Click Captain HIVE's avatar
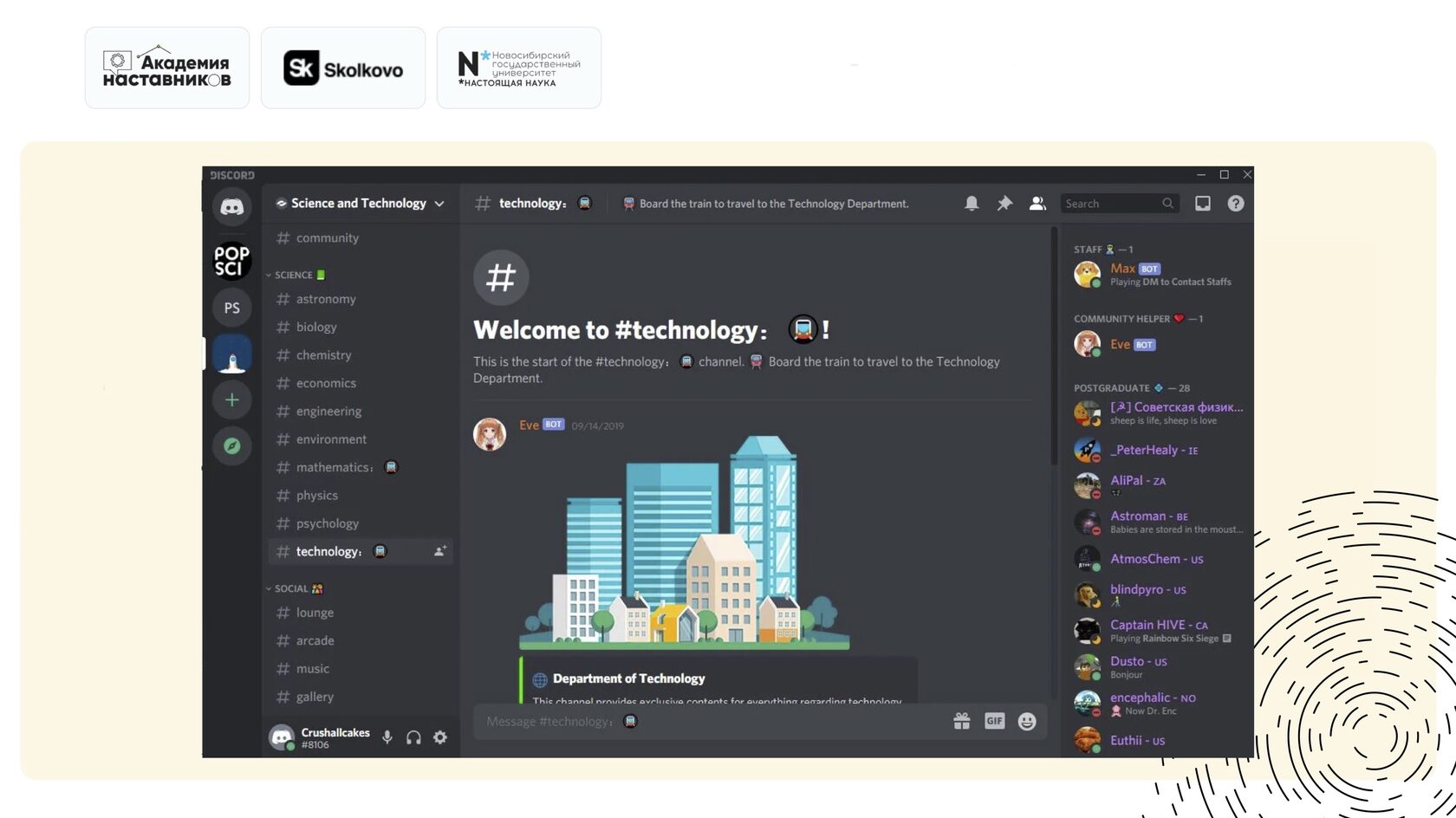This screenshot has height=818, width=1456. point(1087,630)
